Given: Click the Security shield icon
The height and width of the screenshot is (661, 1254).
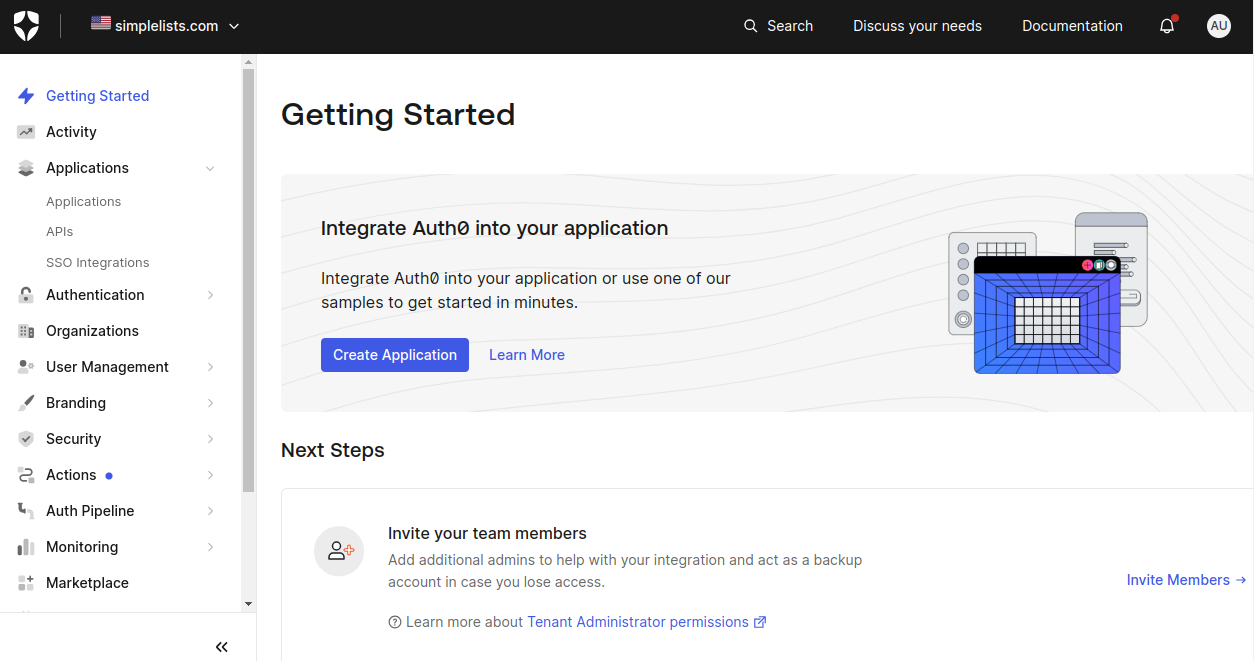Looking at the screenshot, I should [x=26, y=439].
